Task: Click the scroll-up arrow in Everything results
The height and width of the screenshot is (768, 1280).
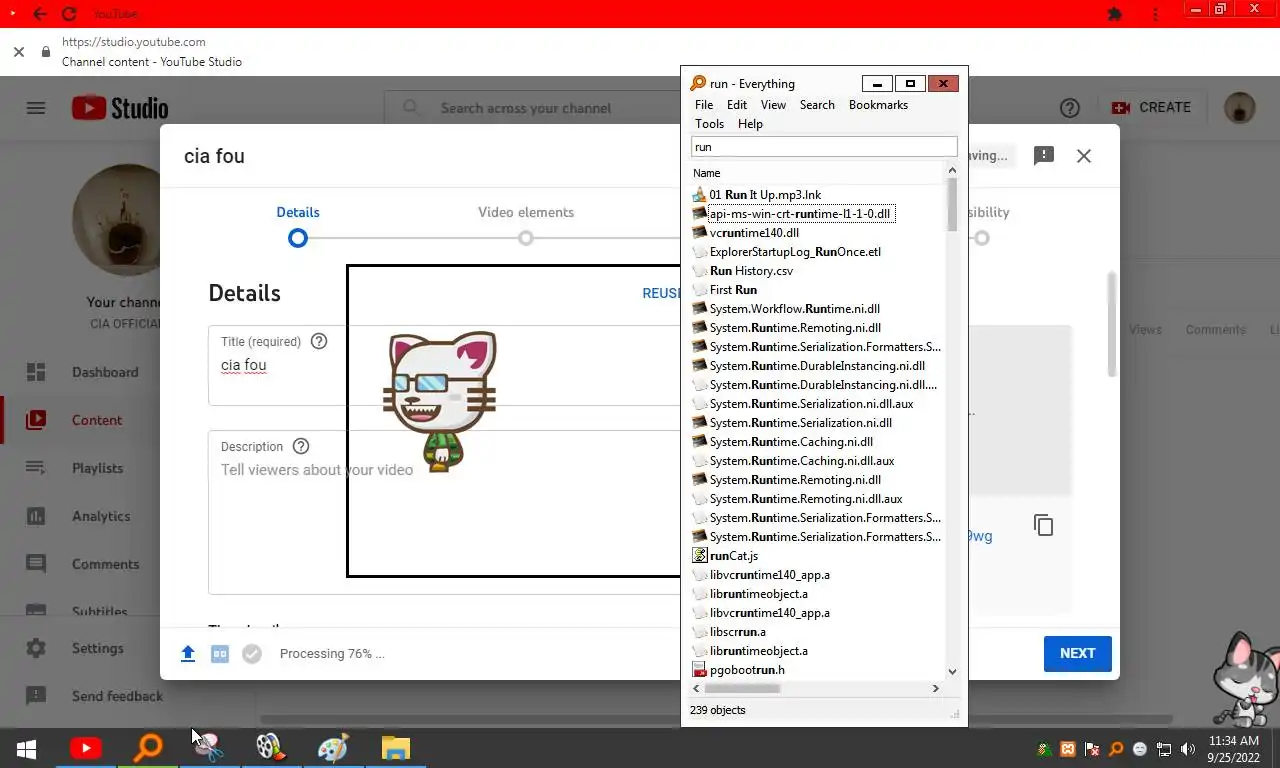Action: coord(952,172)
